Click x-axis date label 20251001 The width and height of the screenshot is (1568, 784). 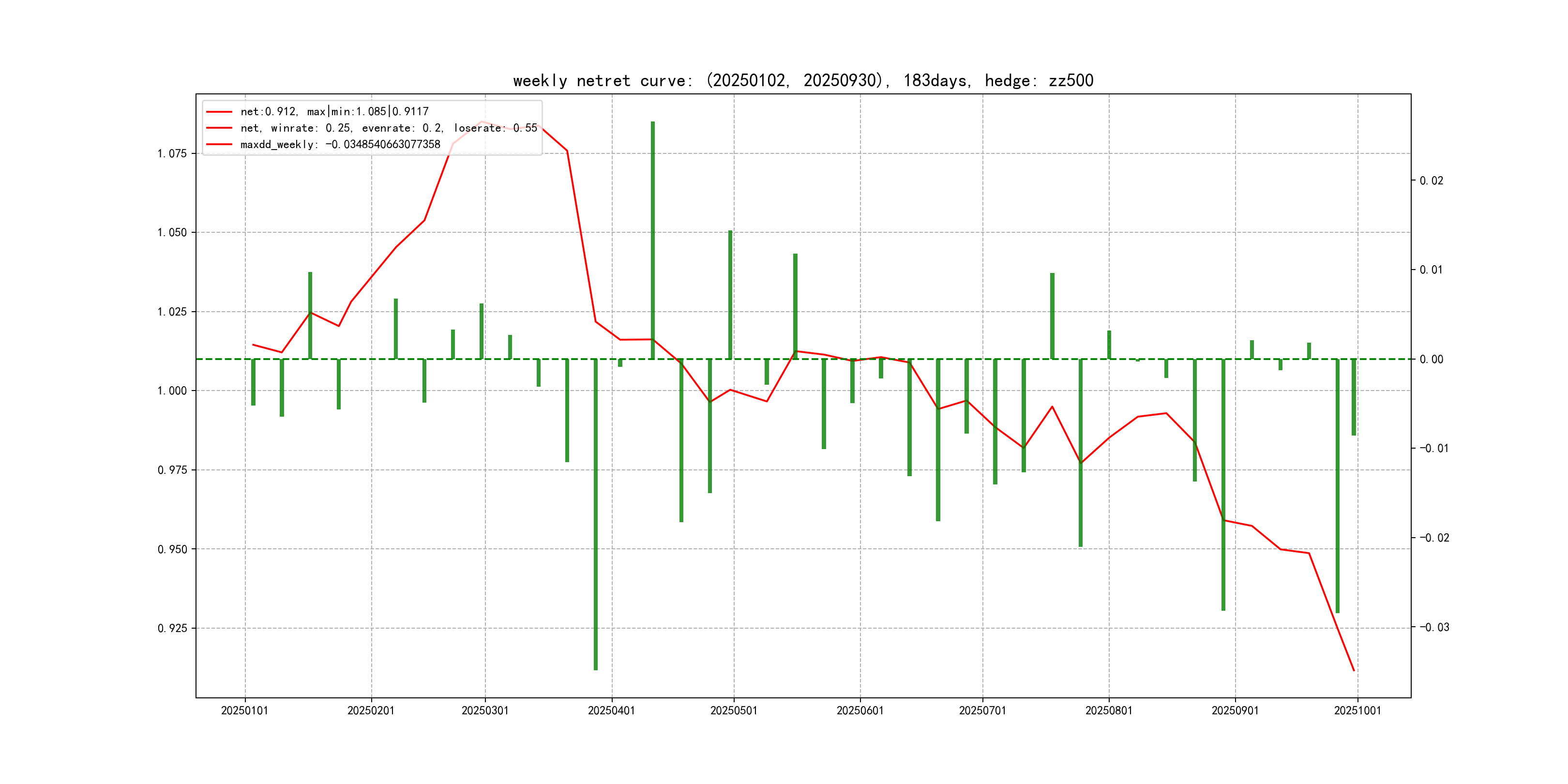1357,710
